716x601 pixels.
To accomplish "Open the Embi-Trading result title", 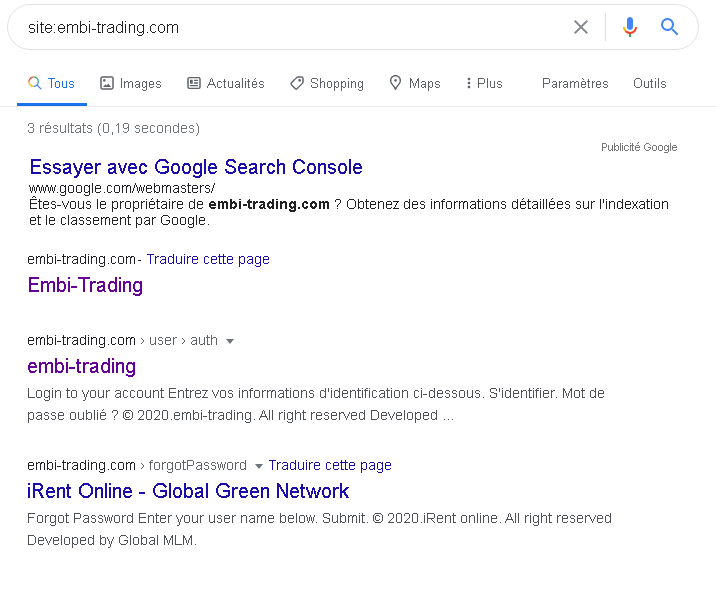I will 85,285.
